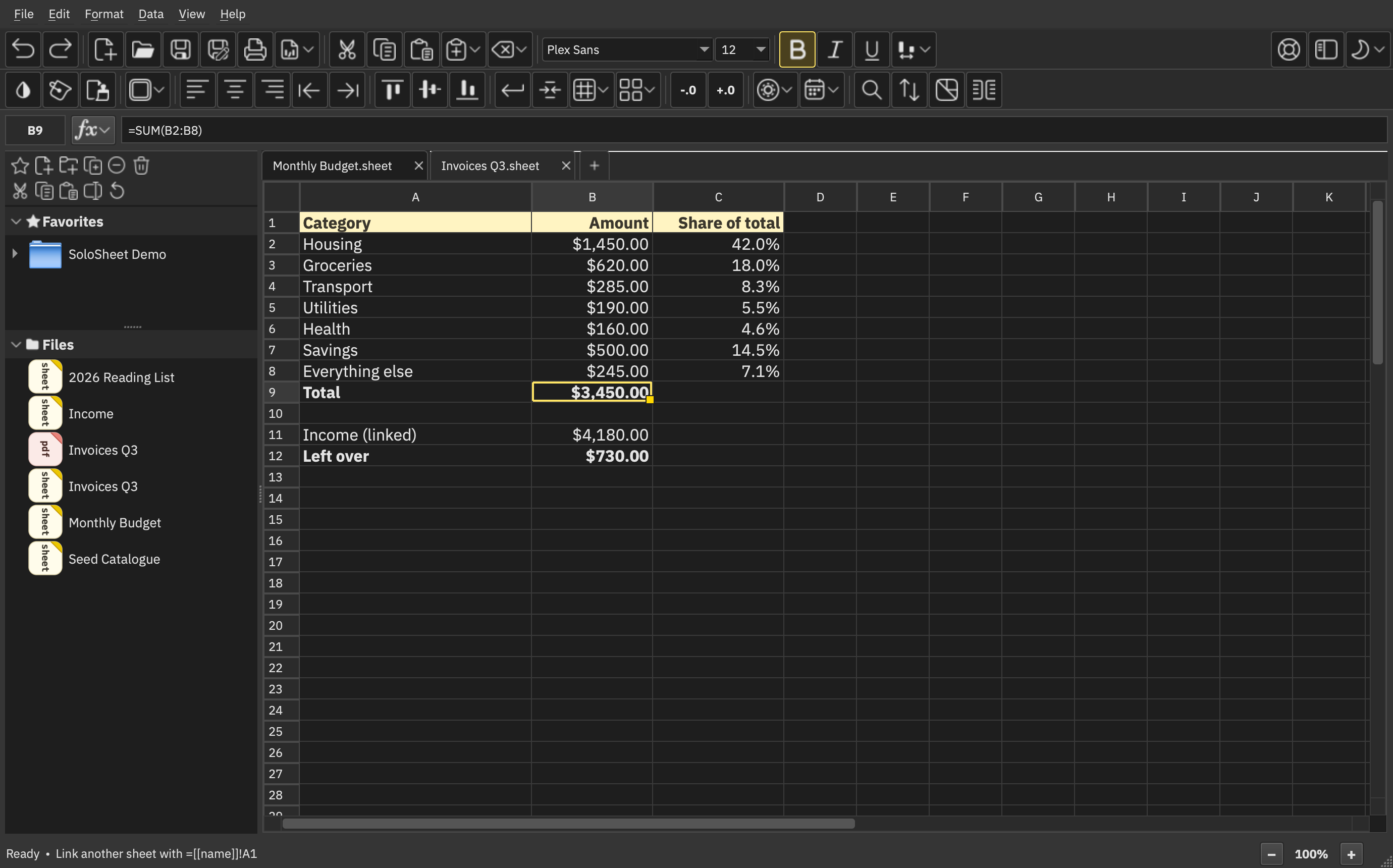
Task: Open the Data menu
Action: tap(151, 14)
